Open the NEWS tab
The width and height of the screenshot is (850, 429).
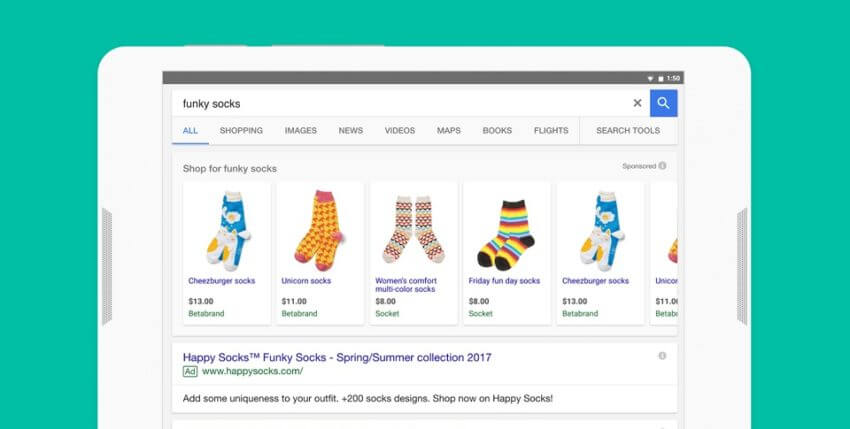click(x=351, y=131)
